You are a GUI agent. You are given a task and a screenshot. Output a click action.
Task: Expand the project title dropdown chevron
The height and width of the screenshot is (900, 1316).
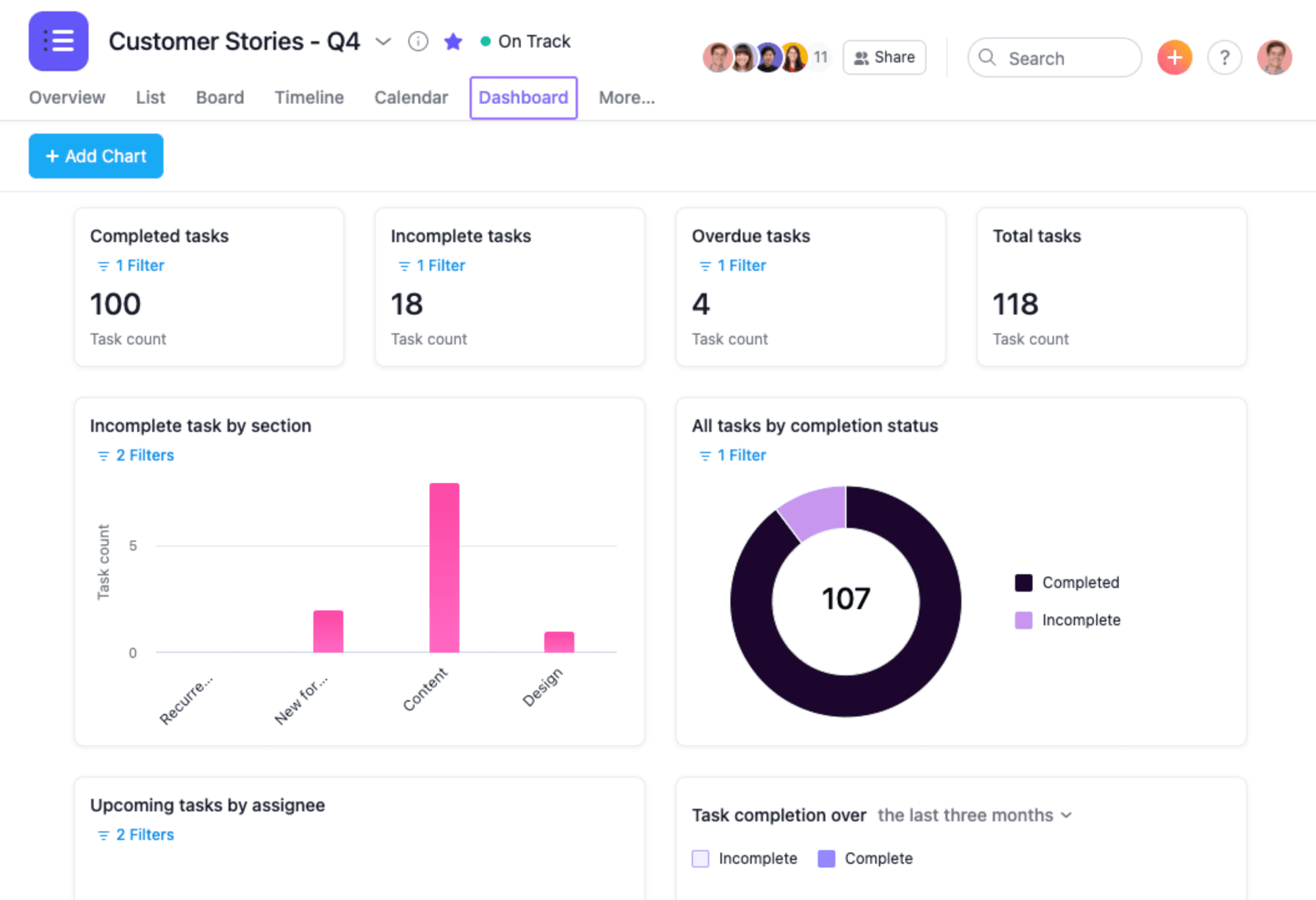(383, 41)
